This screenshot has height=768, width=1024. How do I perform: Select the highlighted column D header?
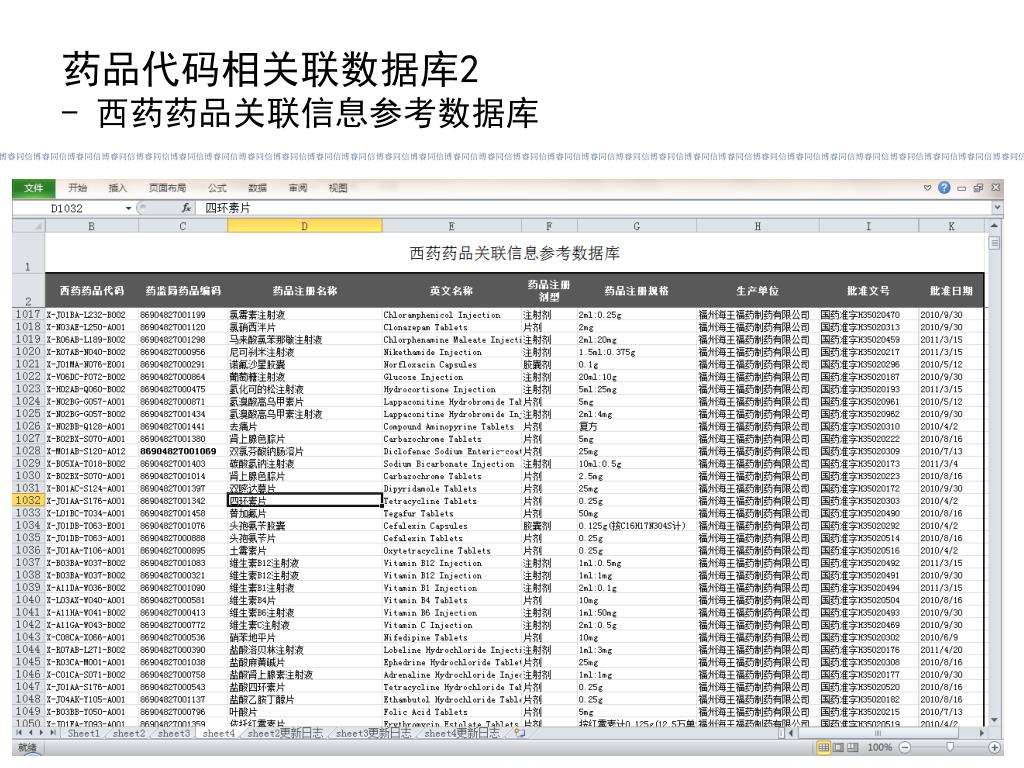(304, 226)
